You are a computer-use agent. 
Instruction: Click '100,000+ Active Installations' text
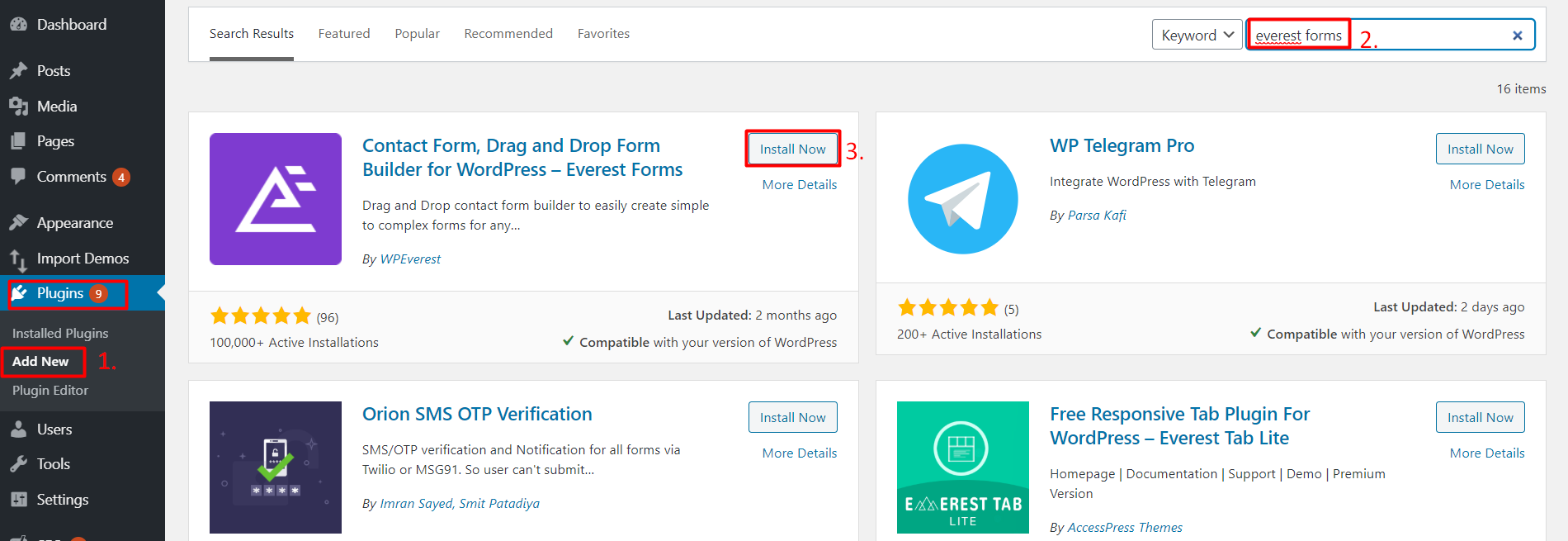(x=294, y=343)
